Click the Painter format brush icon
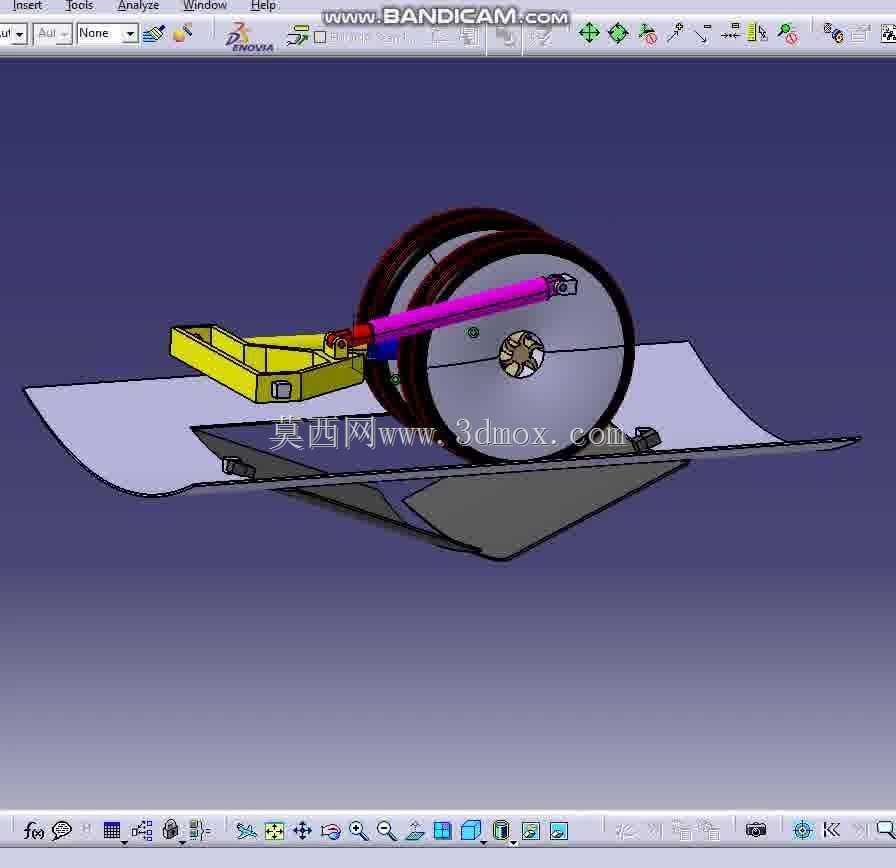The image size is (896, 868). 154,34
